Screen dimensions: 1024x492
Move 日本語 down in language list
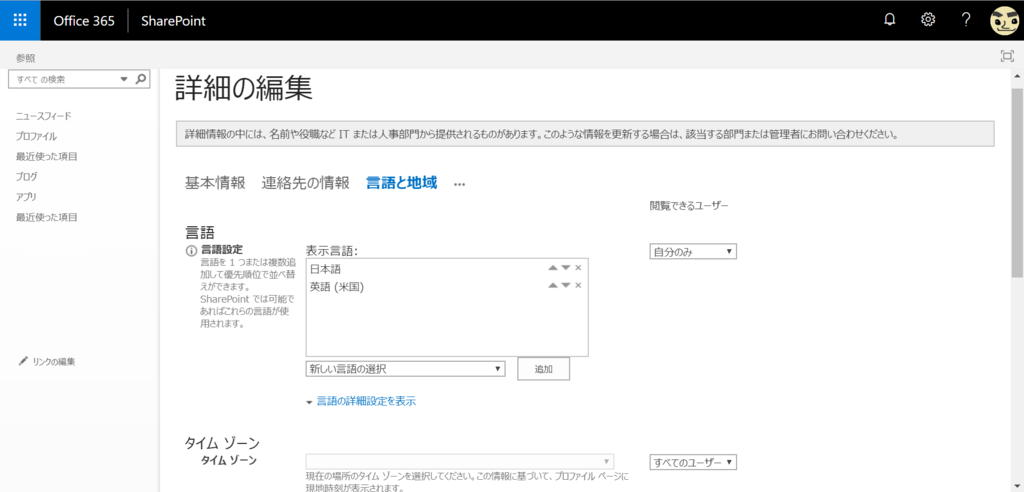pyautogui.click(x=566, y=268)
